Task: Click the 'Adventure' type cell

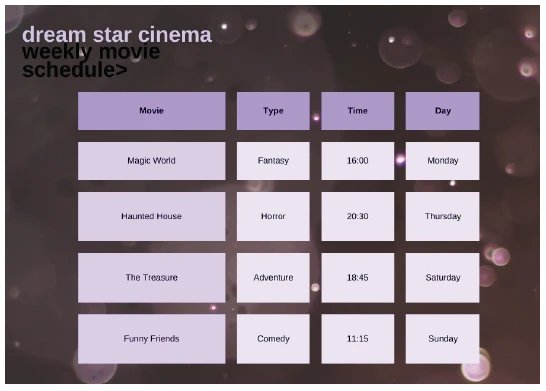Action: [273, 277]
